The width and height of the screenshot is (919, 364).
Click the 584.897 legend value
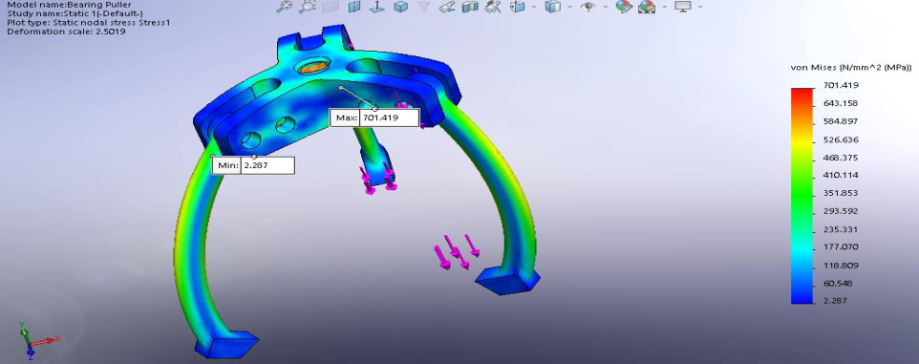[x=840, y=122]
